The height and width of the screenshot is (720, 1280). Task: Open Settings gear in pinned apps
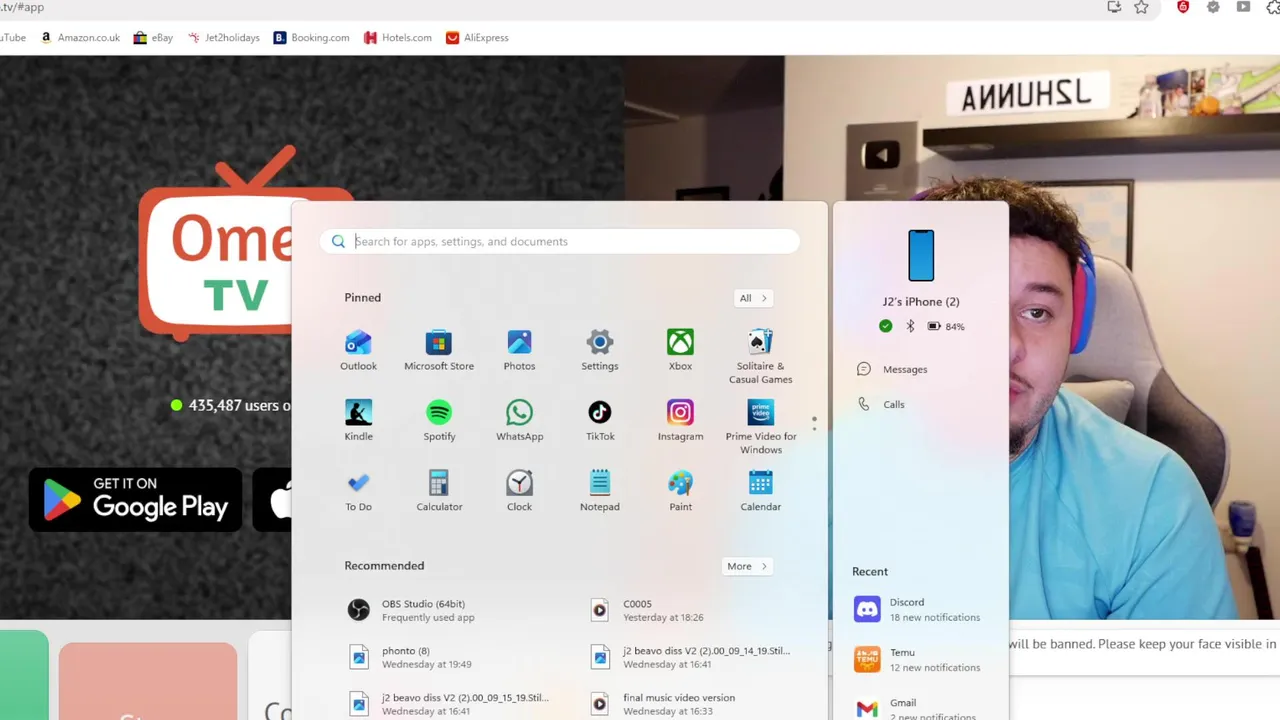tap(600, 351)
